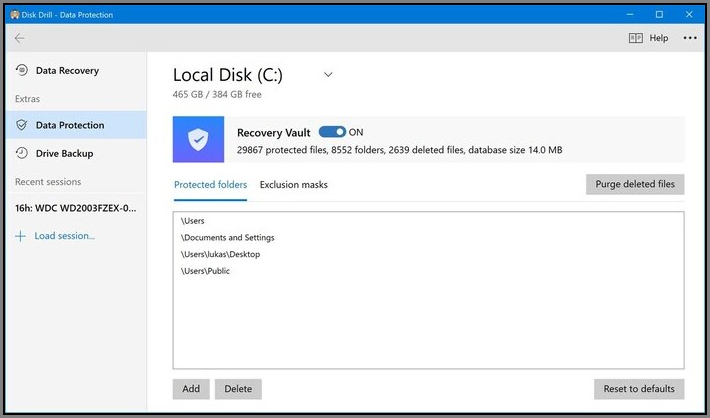710x418 pixels.
Task: Click the Drive Backup clock icon
Action: (x=21, y=153)
